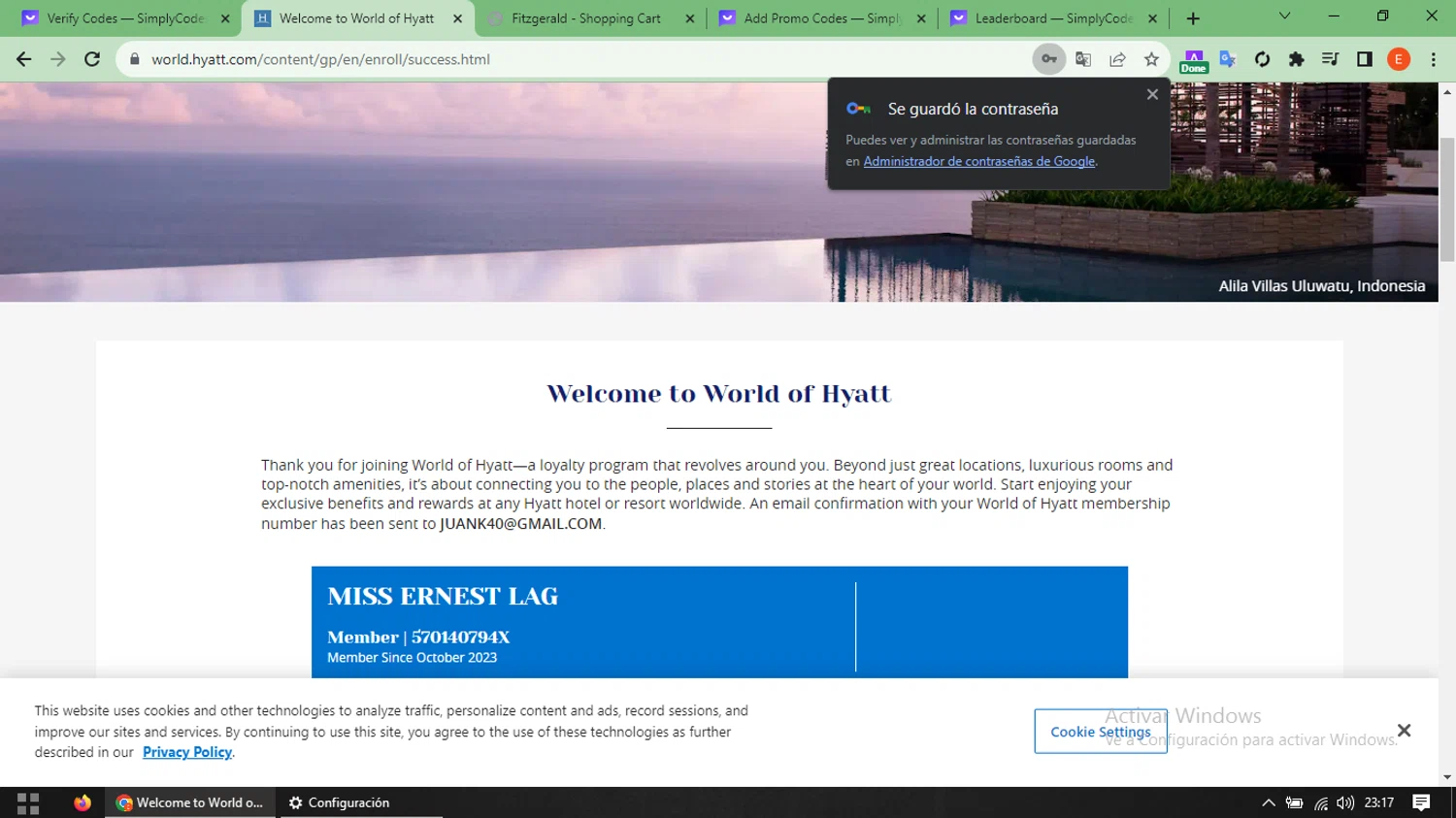Reload the Hyatt page
Image resolution: width=1456 pixels, height=818 pixels.
pos(92,59)
